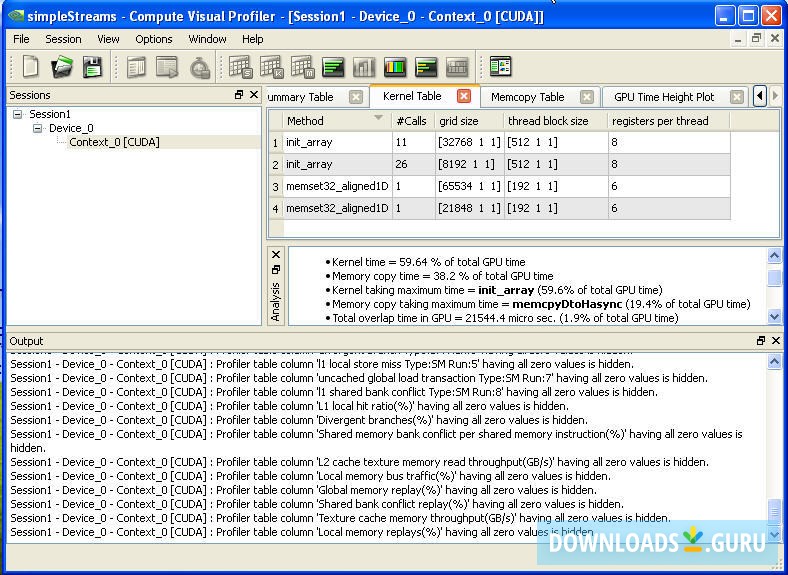Image resolution: width=788 pixels, height=575 pixels.
Task: Collapse the Device_0 tree node
Action: click(x=38, y=128)
